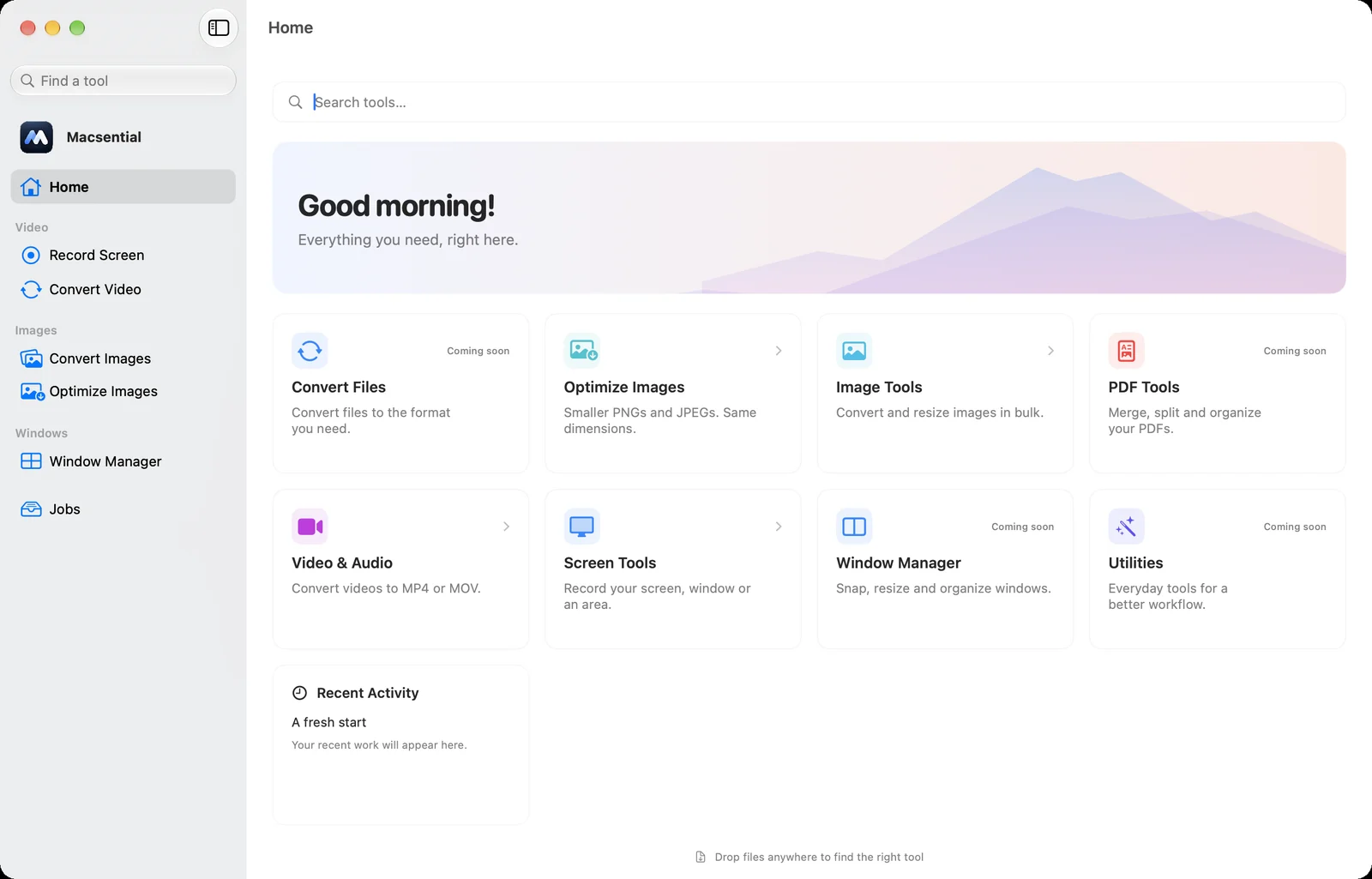Click the Window Manager sidebar grid icon

[x=31, y=461]
